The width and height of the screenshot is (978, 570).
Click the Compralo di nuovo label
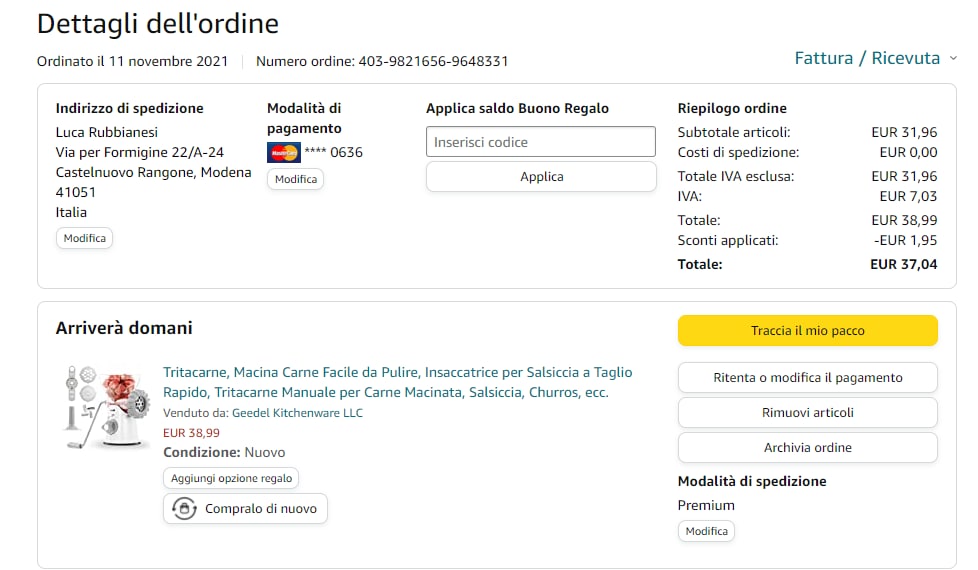(260, 509)
